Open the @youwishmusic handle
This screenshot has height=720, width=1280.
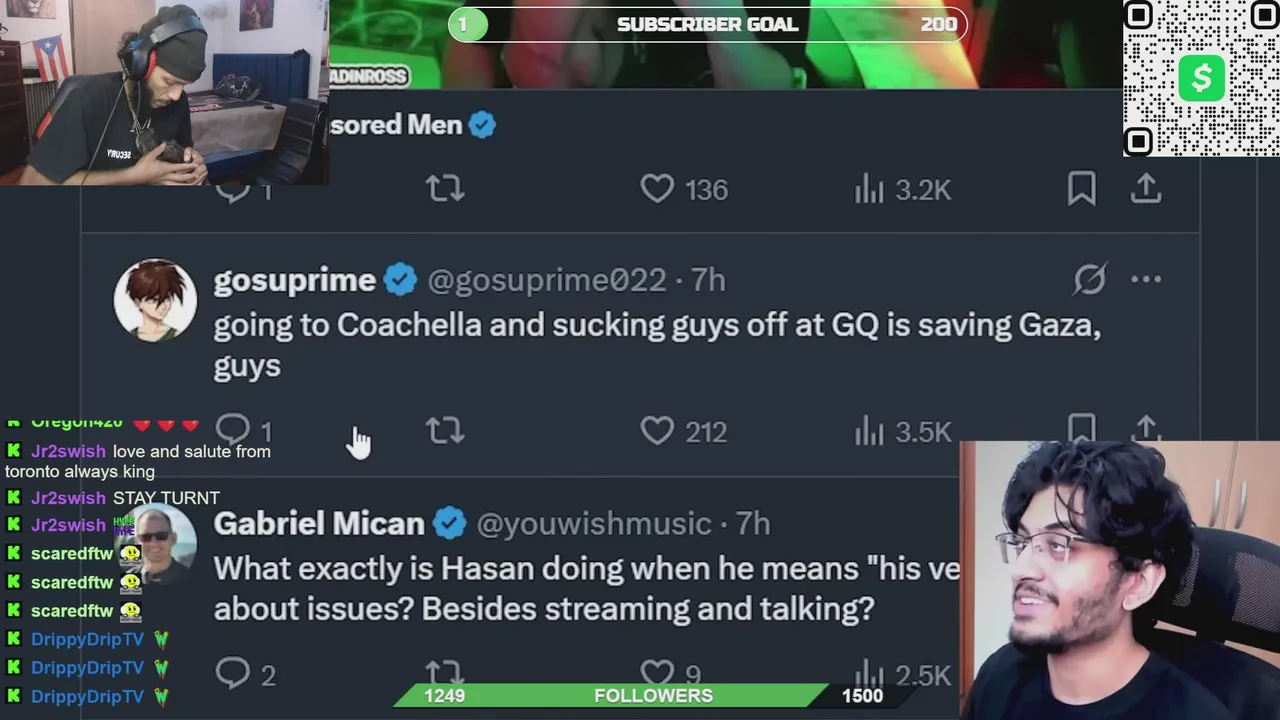(594, 523)
